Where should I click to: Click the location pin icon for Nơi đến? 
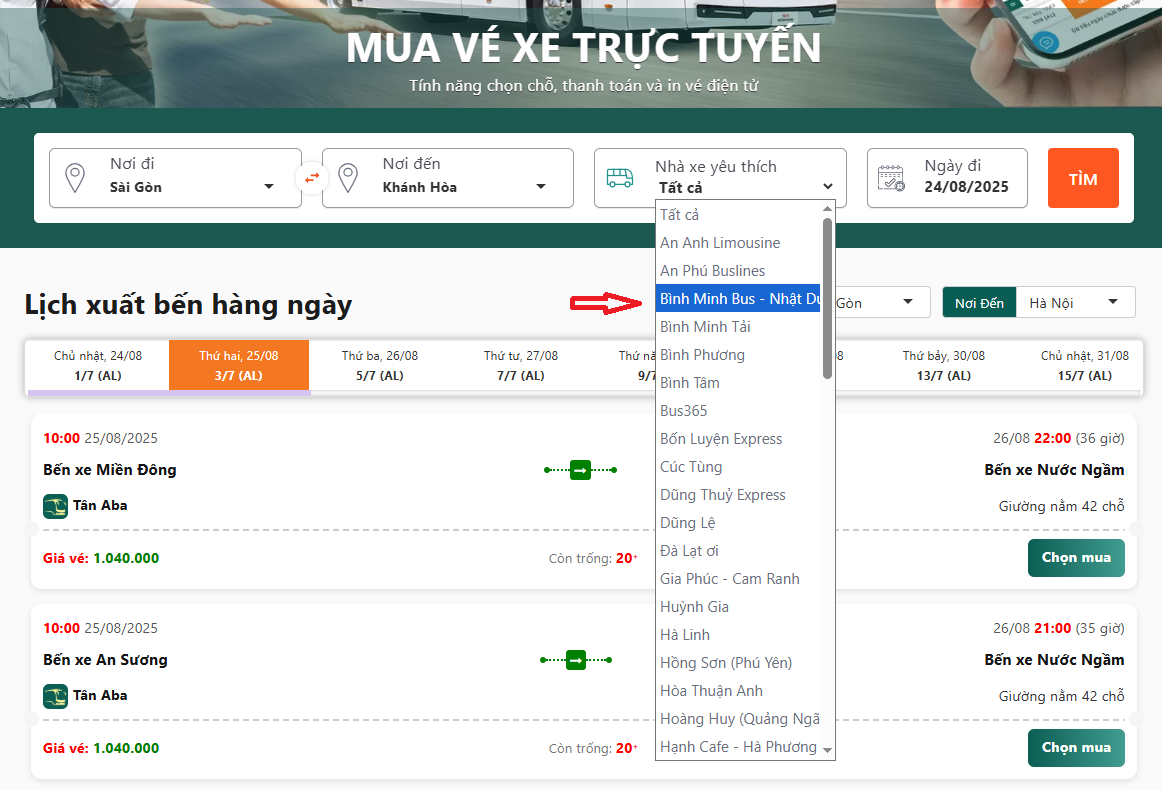click(348, 178)
